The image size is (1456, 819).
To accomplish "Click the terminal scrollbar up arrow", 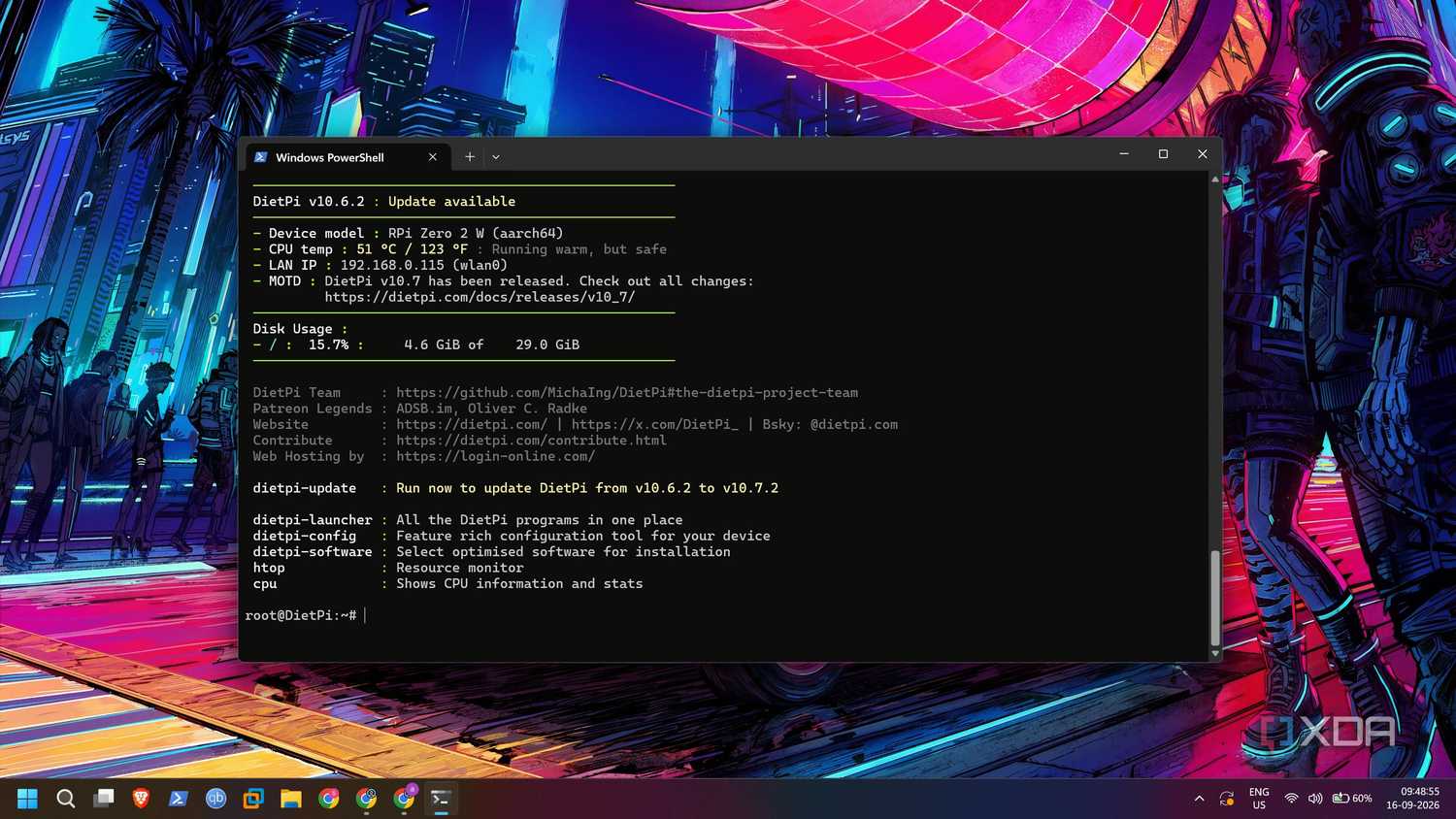I will pos(1215,180).
